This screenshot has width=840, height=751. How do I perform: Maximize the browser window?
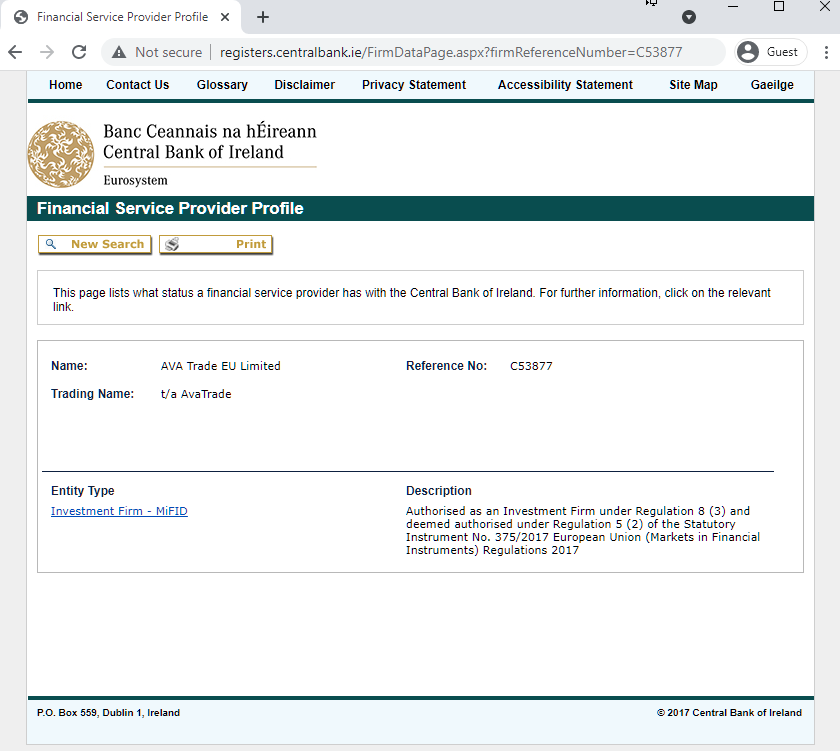779,6
